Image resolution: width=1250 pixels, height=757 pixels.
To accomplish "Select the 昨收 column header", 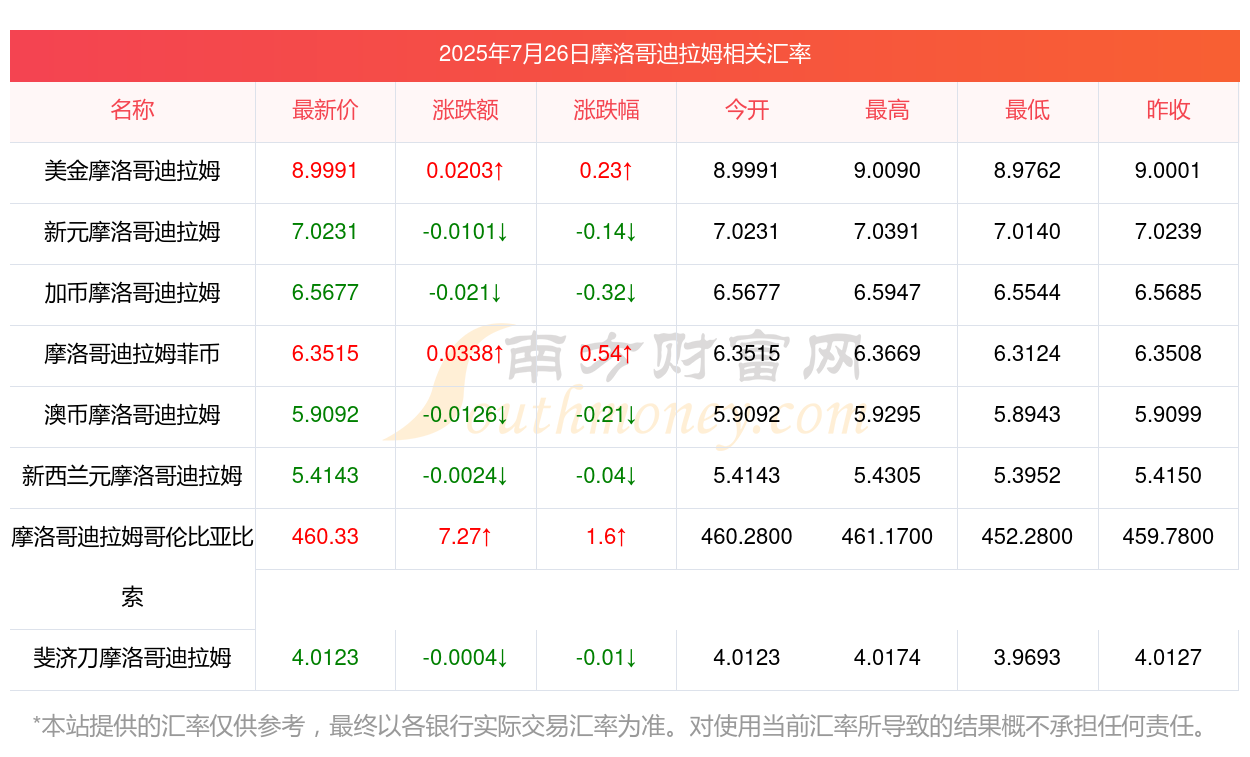I will (x=1168, y=110).
